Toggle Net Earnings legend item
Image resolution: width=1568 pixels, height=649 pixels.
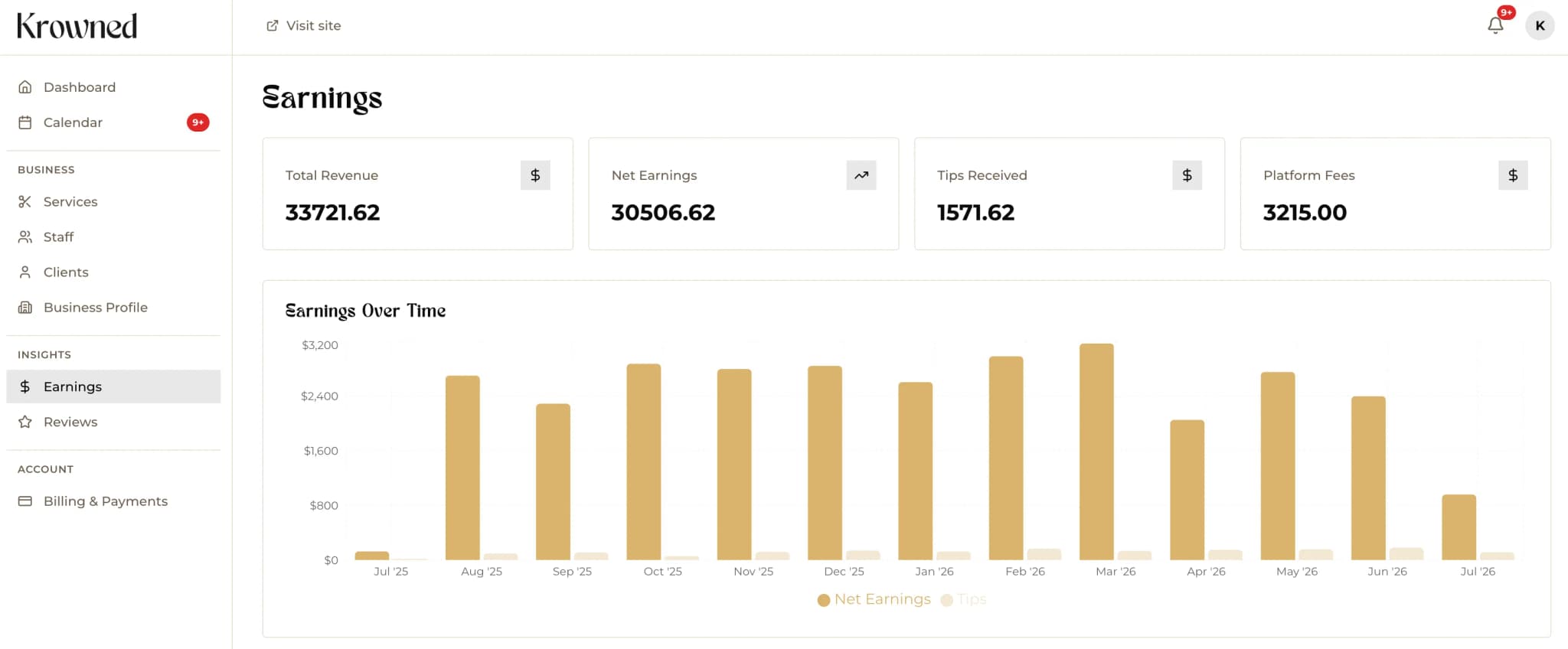pyautogui.click(x=874, y=599)
